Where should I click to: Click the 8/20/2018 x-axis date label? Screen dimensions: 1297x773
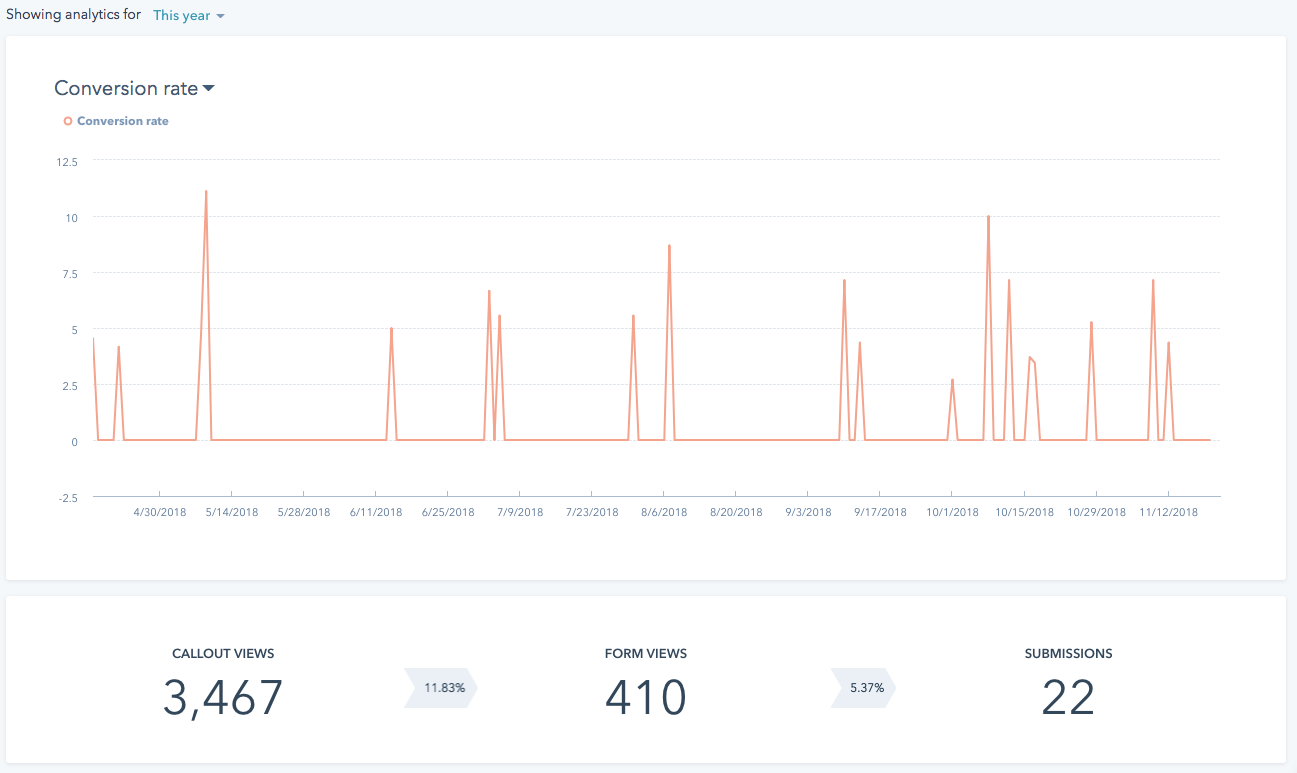tap(736, 512)
